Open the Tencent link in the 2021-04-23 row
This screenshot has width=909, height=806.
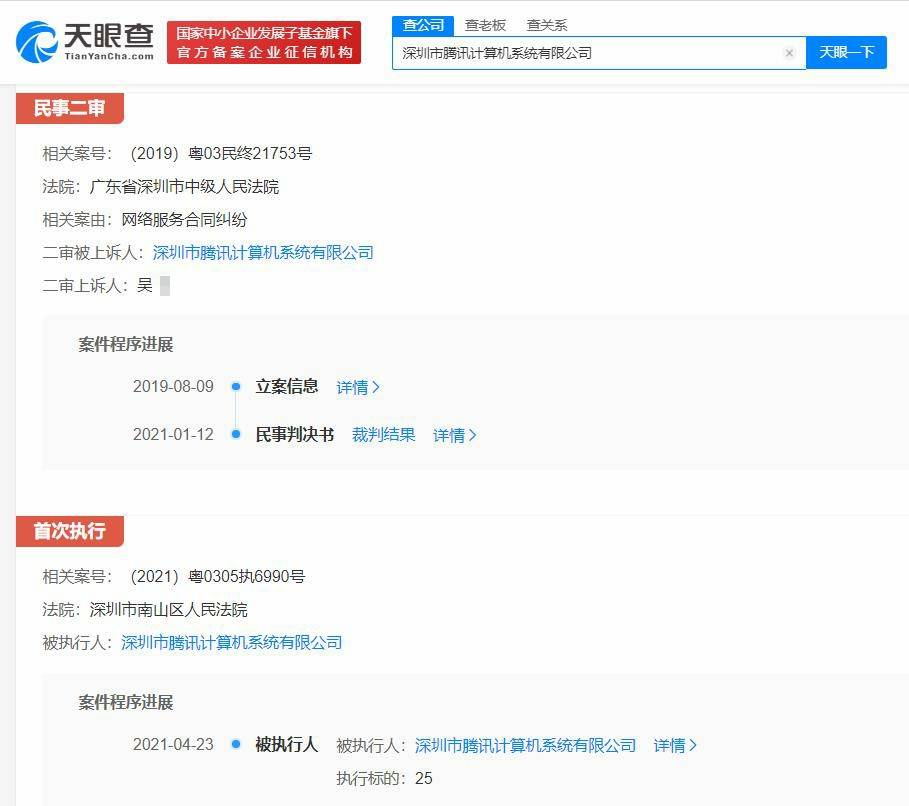(x=525, y=745)
